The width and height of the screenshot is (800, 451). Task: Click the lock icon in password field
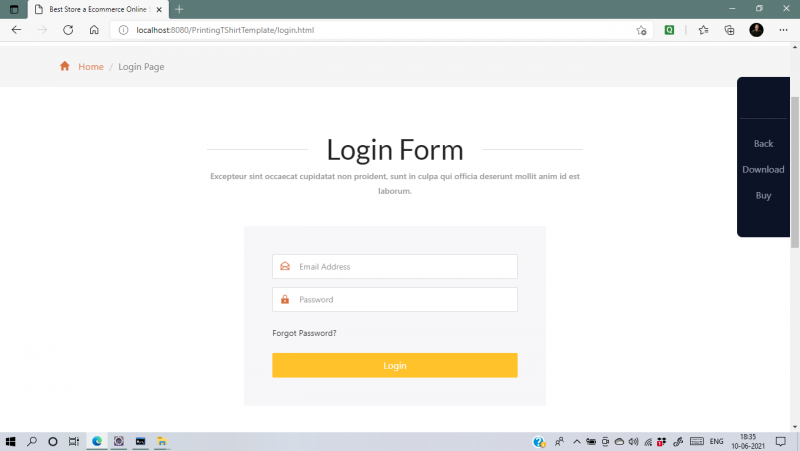(285, 299)
